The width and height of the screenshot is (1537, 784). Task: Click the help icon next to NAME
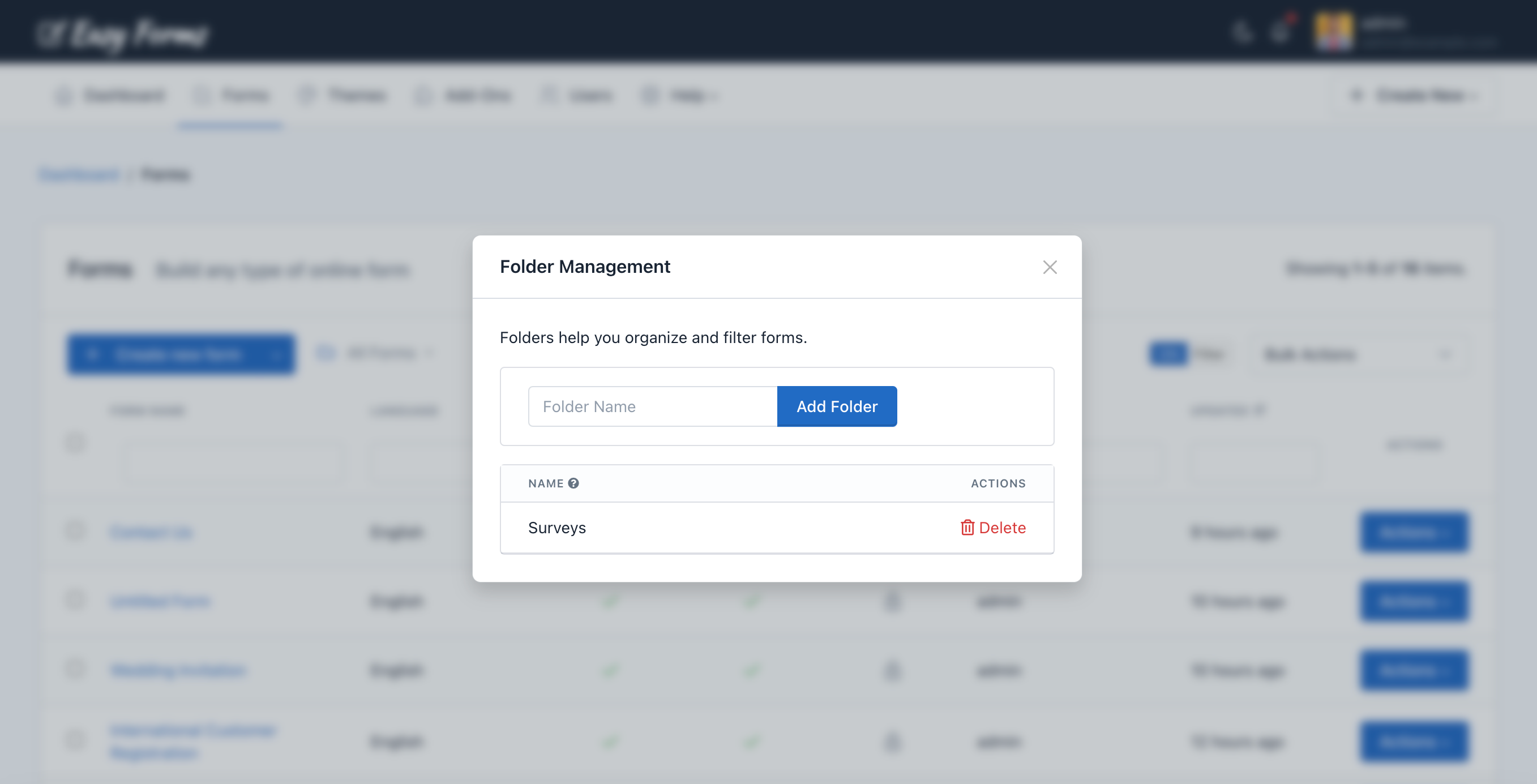[x=573, y=483]
